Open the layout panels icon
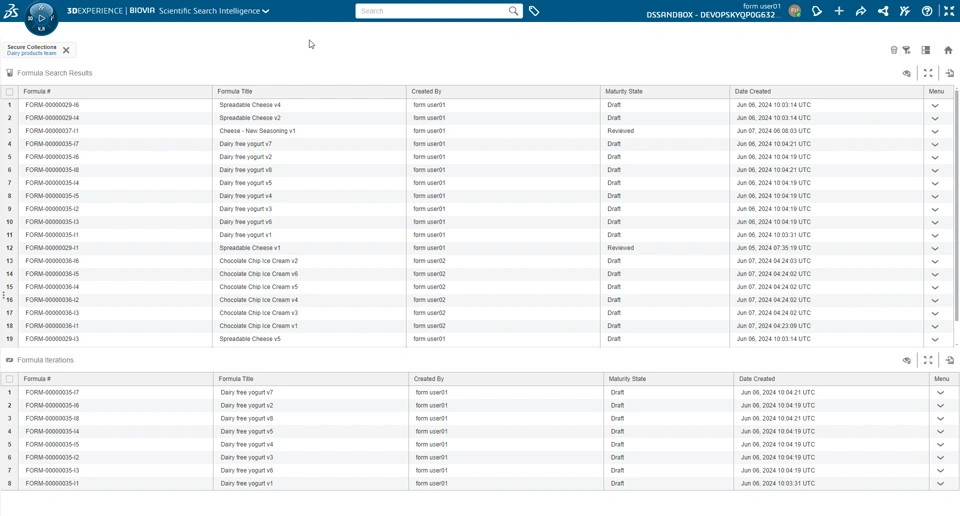Image resolution: width=960 pixels, height=516 pixels. [926, 50]
